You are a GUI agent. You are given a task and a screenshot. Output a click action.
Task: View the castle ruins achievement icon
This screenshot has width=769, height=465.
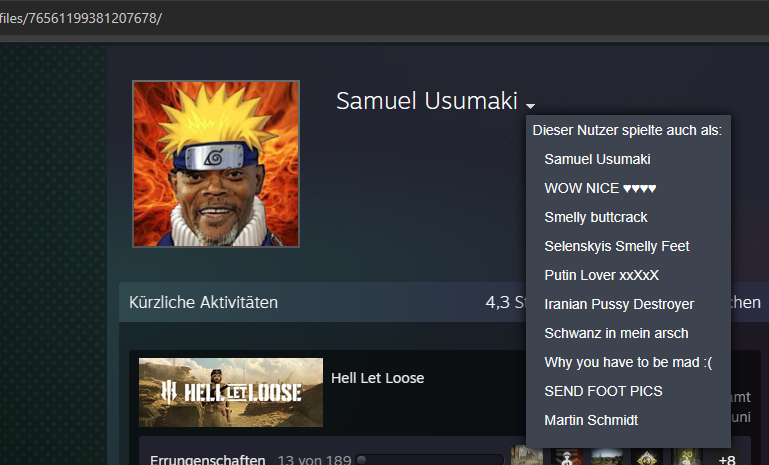(527, 456)
